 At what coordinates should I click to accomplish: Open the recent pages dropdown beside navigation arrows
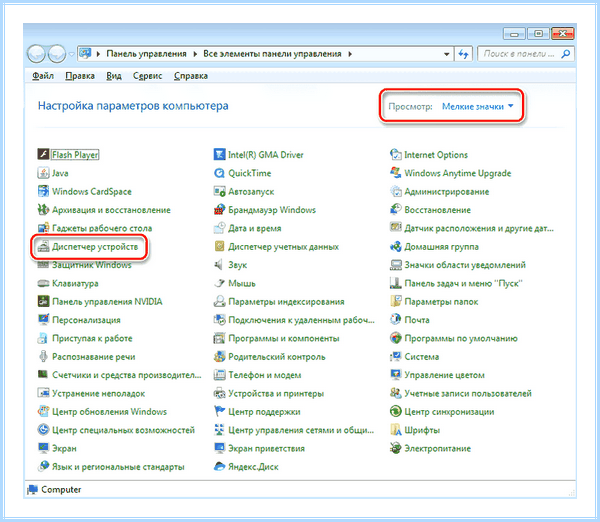point(72,54)
